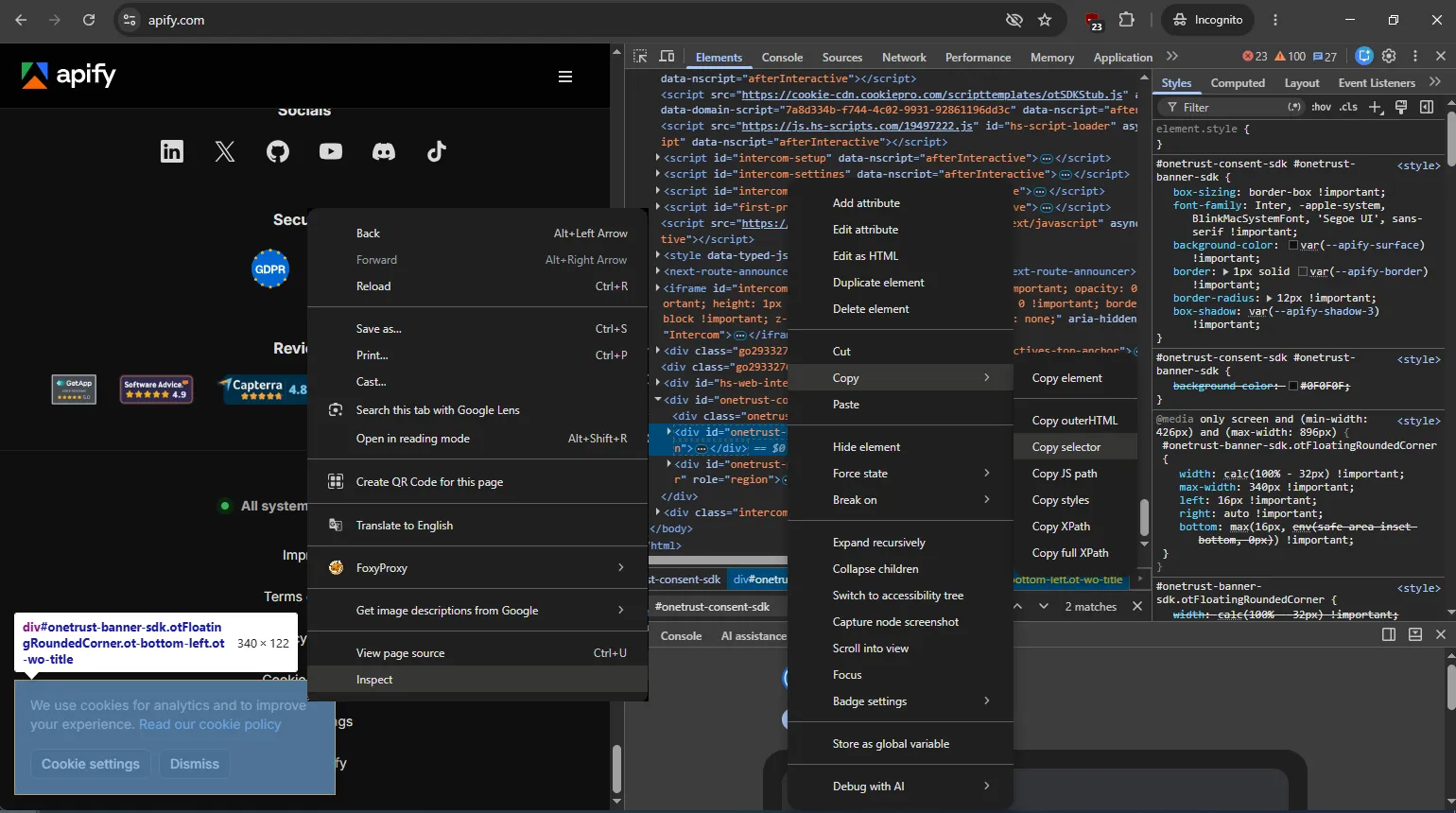Expand more Styles pane tabs chevron
1456x813 pixels.
[x=1435, y=82]
